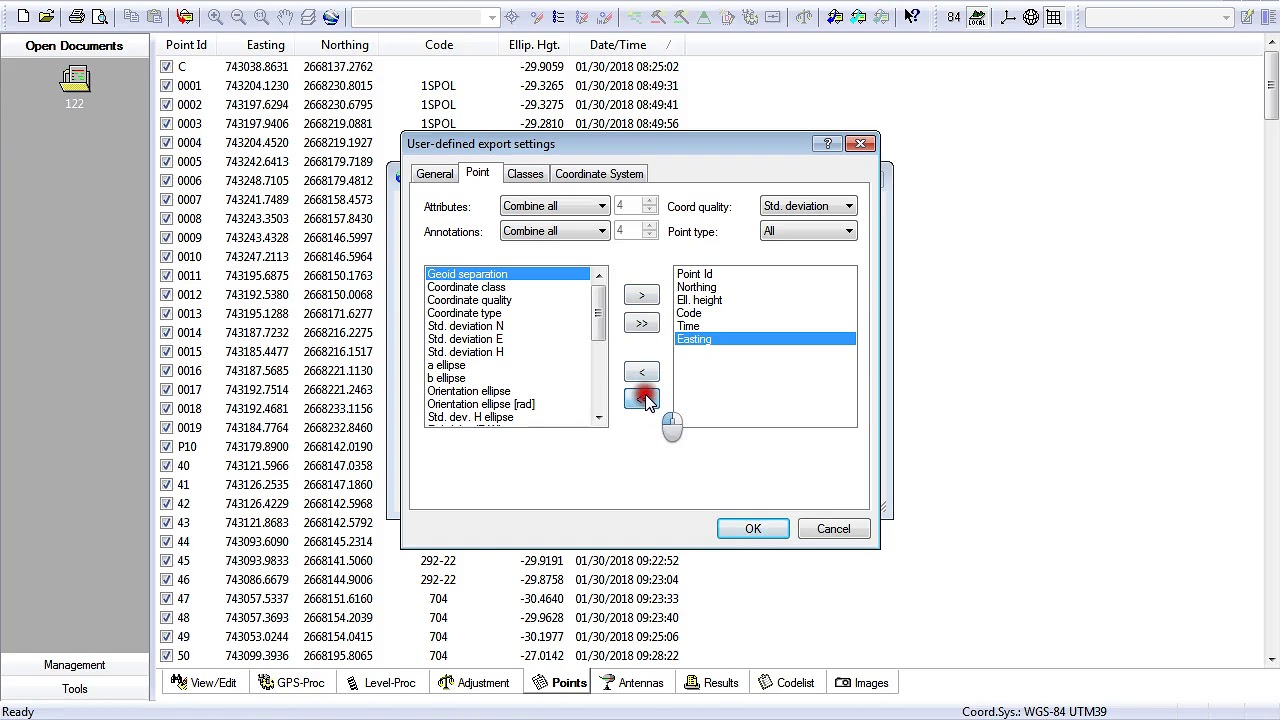Open the Attributes dropdown
1280x720 pixels.
[555, 206]
